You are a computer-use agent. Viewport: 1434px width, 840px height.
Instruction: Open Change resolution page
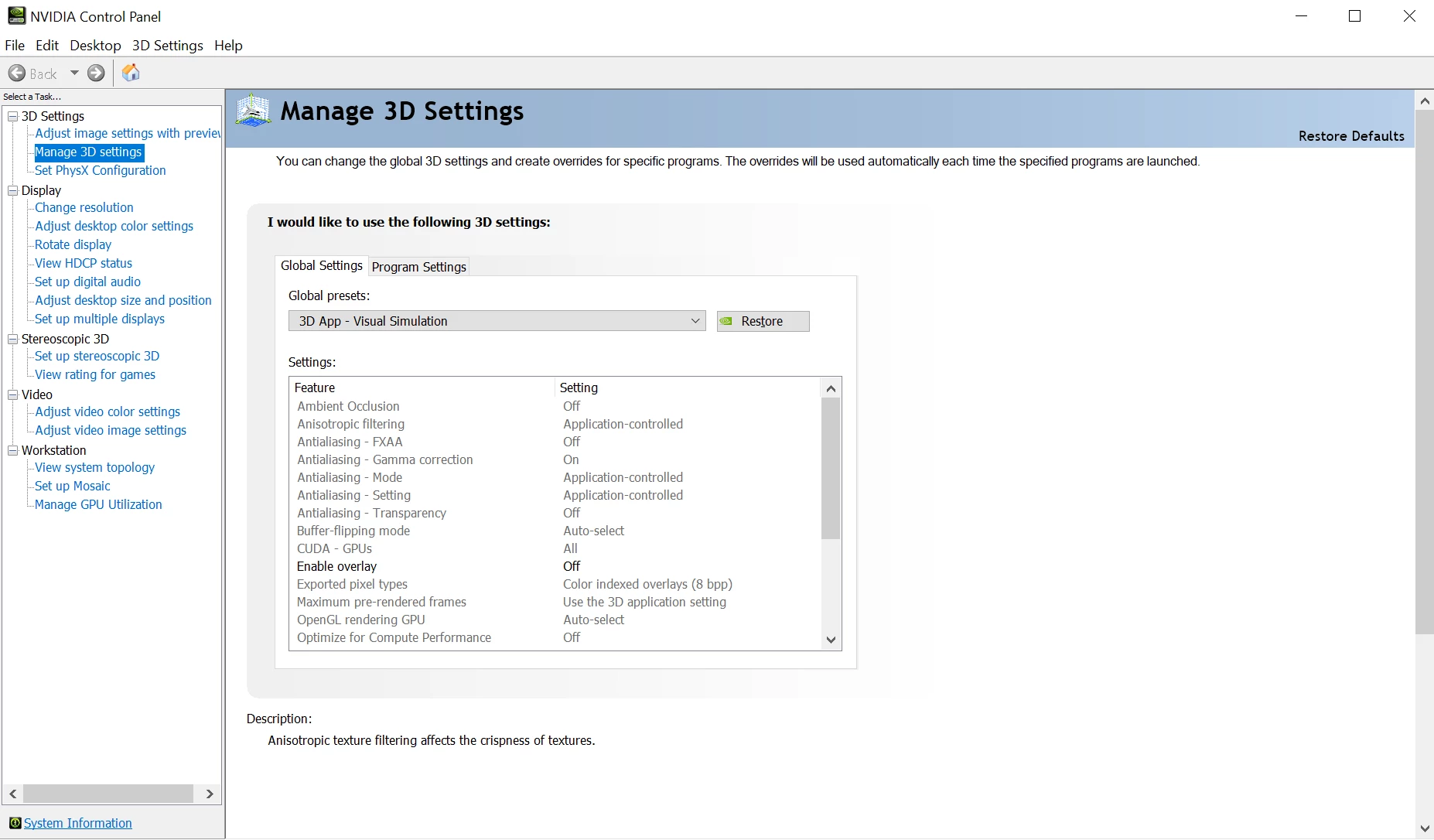point(84,207)
